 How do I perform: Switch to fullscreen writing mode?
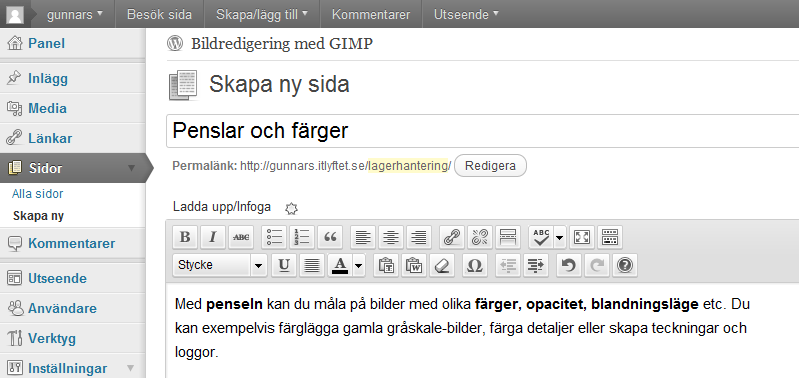(x=581, y=237)
